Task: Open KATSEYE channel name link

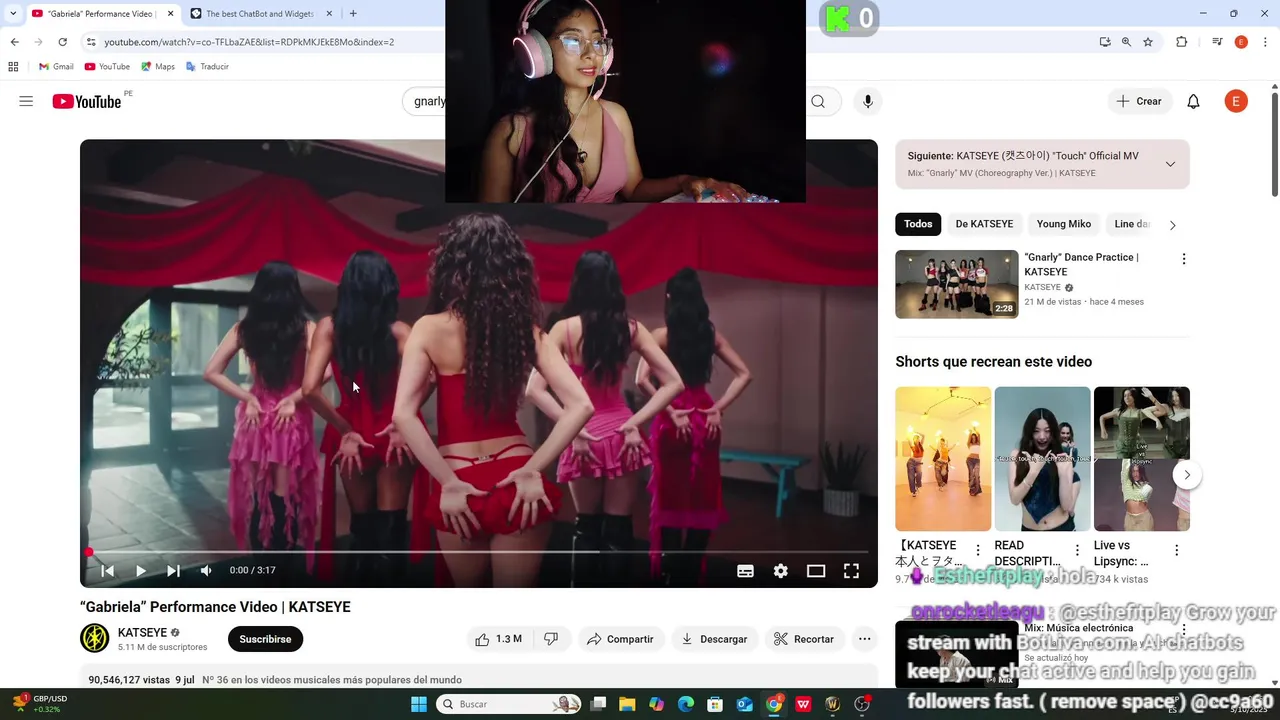Action: [142, 633]
